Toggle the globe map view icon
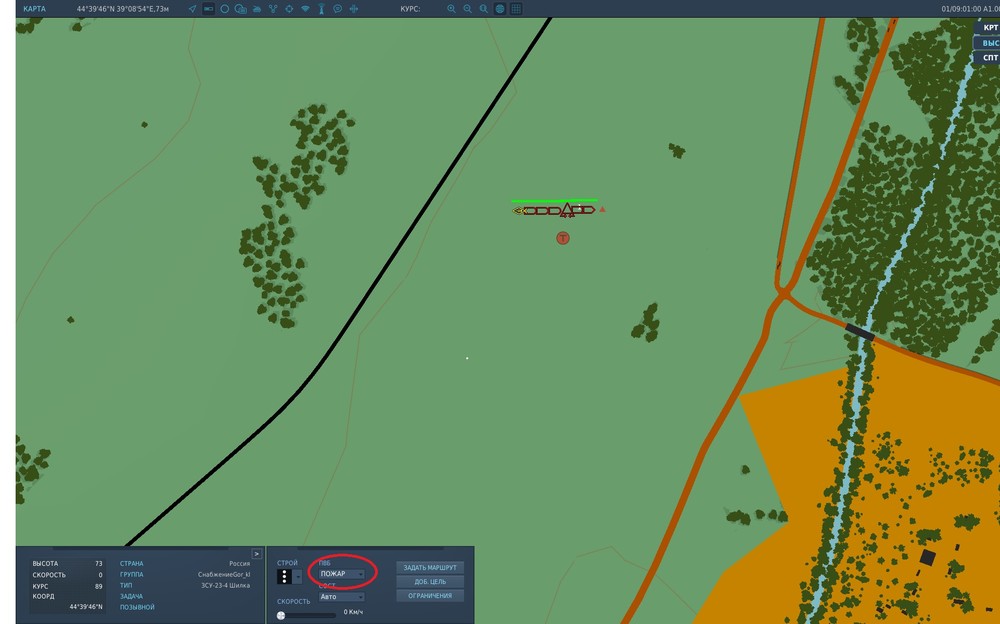This screenshot has height=624, width=1000. click(500, 9)
